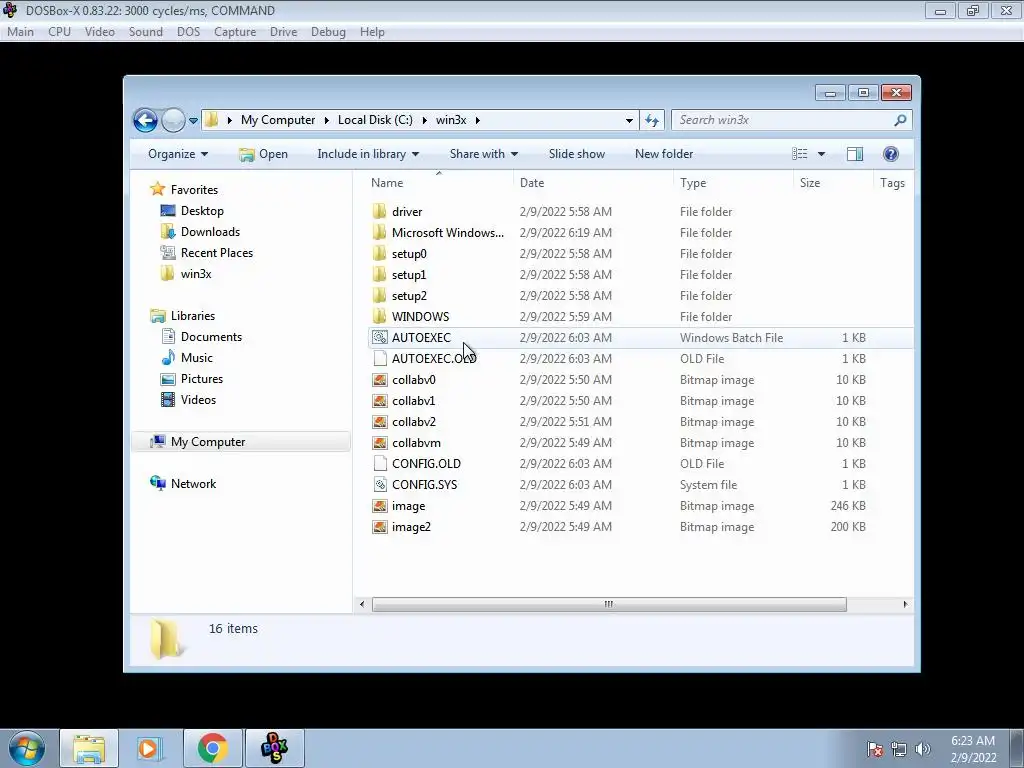Click the Forward navigation arrow button
The width and height of the screenshot is (1024, 768).
173,120
